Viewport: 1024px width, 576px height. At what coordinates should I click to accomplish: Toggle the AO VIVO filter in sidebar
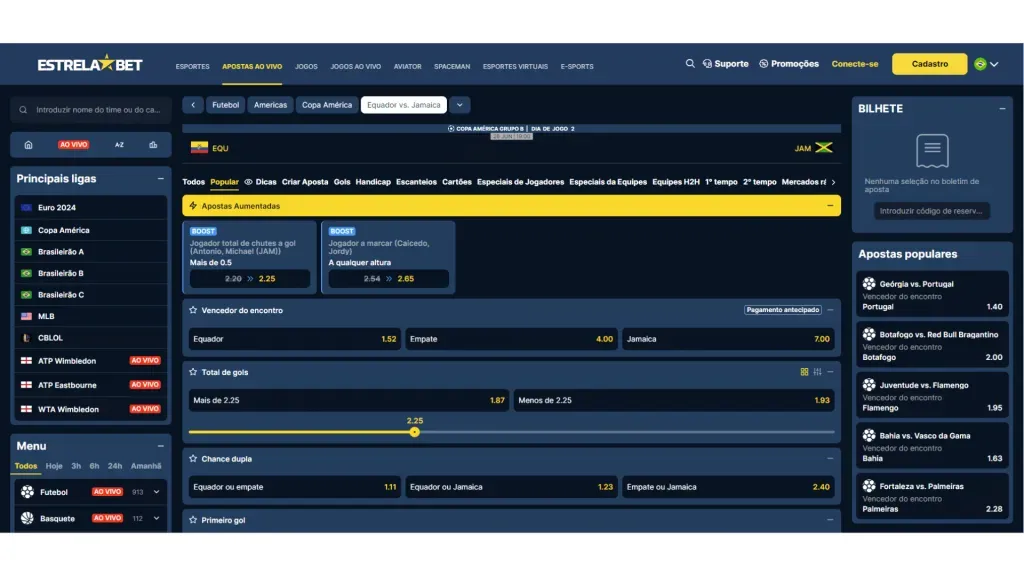tap(73, 145)
